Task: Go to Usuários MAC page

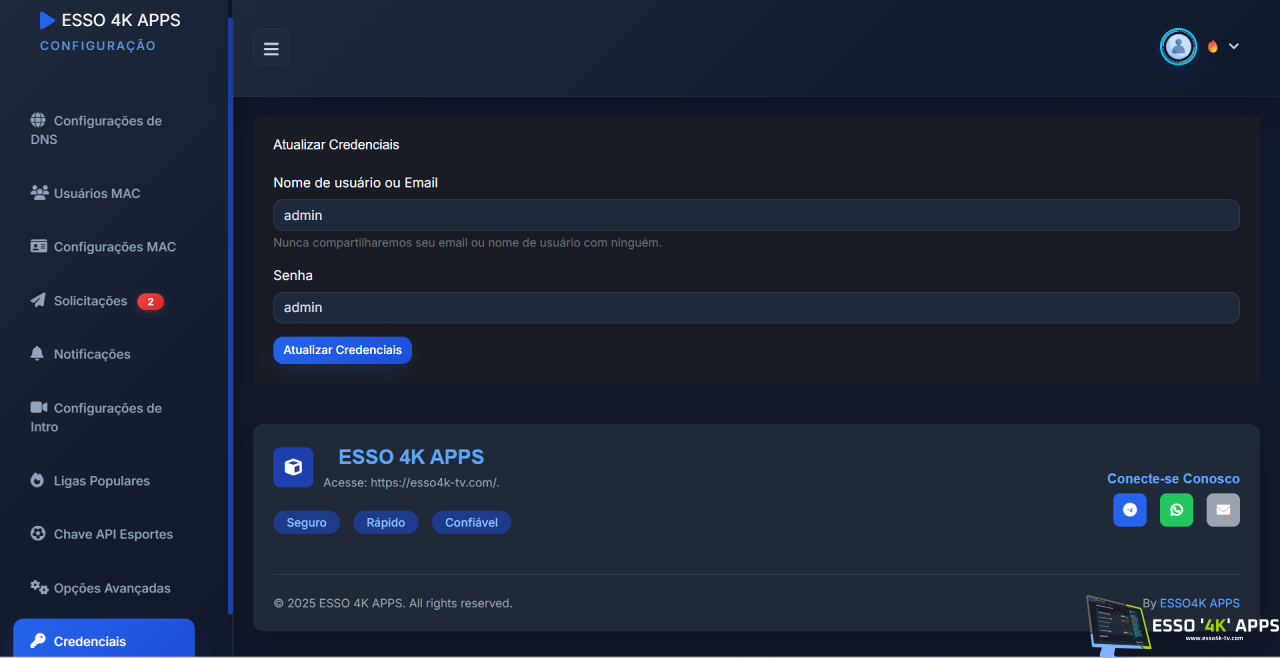Action: pyautogui.click(x=96, y=193)
